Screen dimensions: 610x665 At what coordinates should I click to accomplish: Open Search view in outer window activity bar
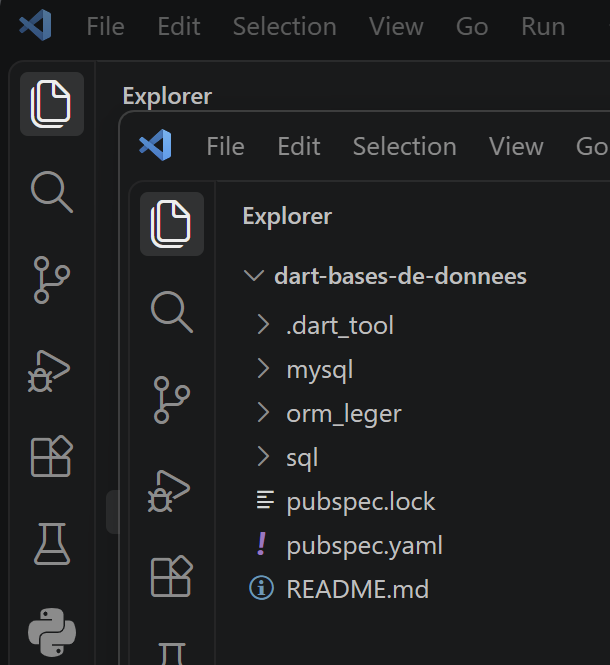[52, 192]
